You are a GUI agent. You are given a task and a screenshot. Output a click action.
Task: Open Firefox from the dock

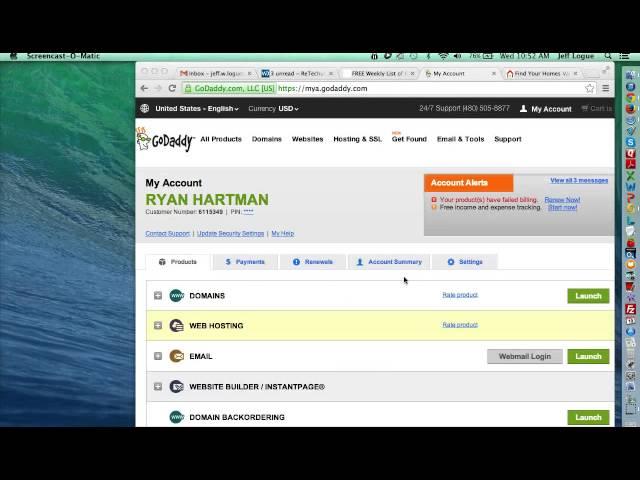pos(631,109)
